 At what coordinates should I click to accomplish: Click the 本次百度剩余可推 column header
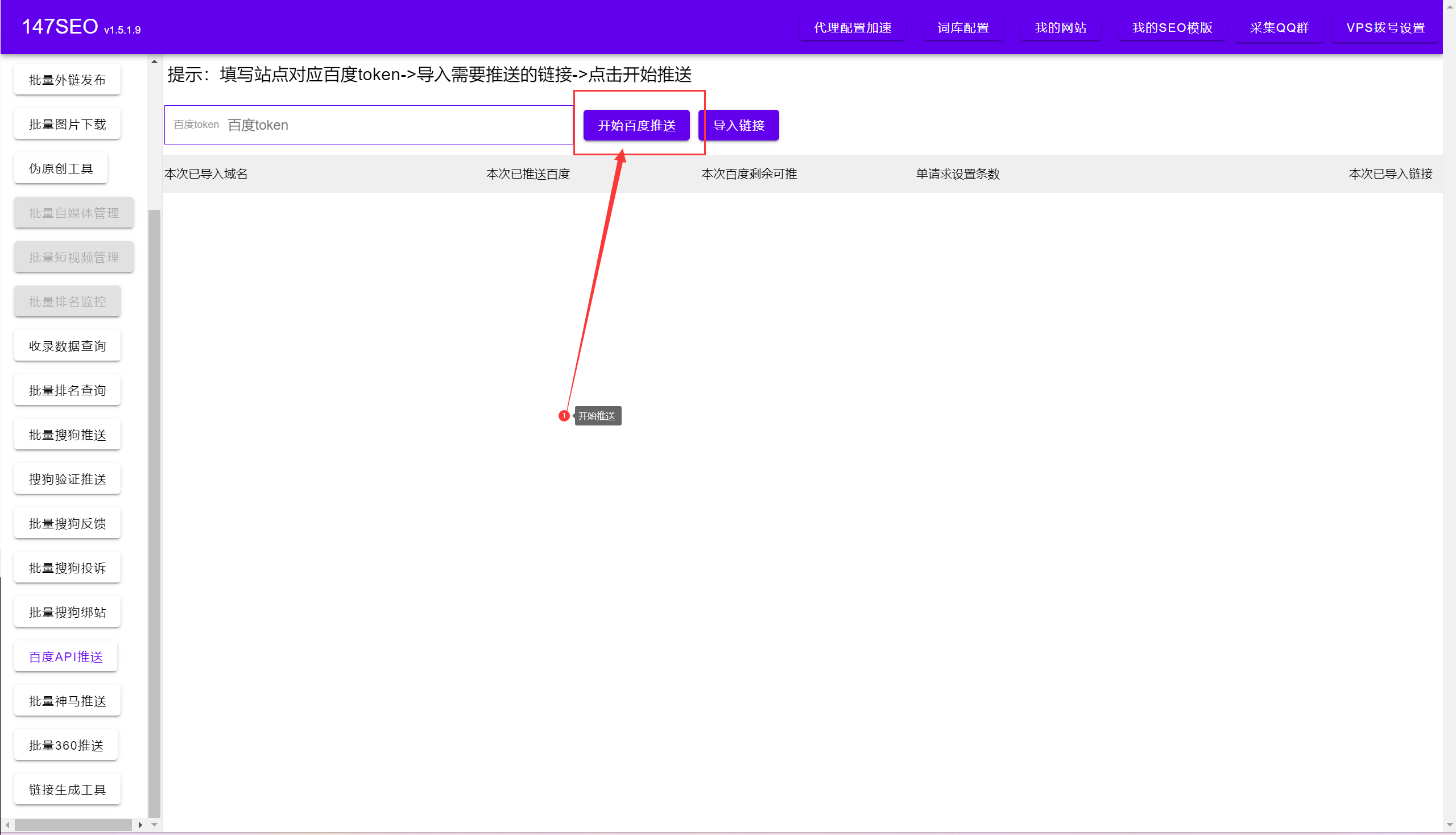click(x=748, y=173)
